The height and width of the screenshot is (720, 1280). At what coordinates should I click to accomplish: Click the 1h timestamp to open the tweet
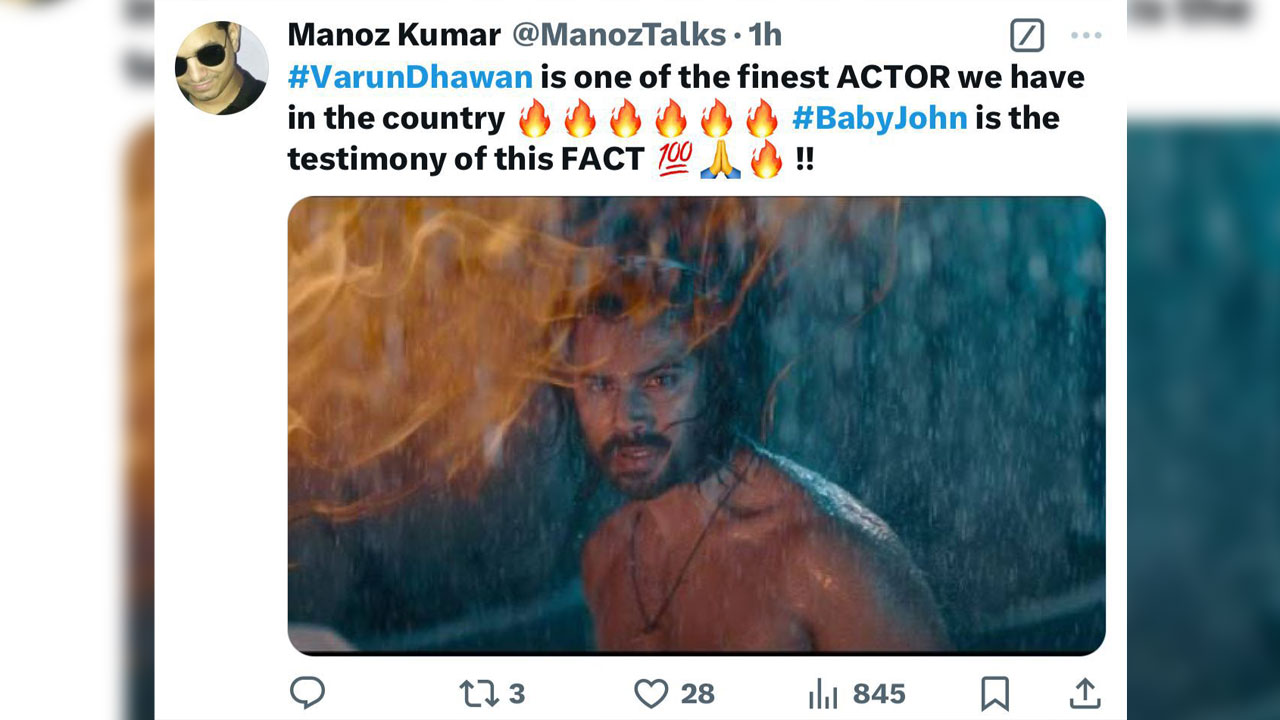(765, 34)
